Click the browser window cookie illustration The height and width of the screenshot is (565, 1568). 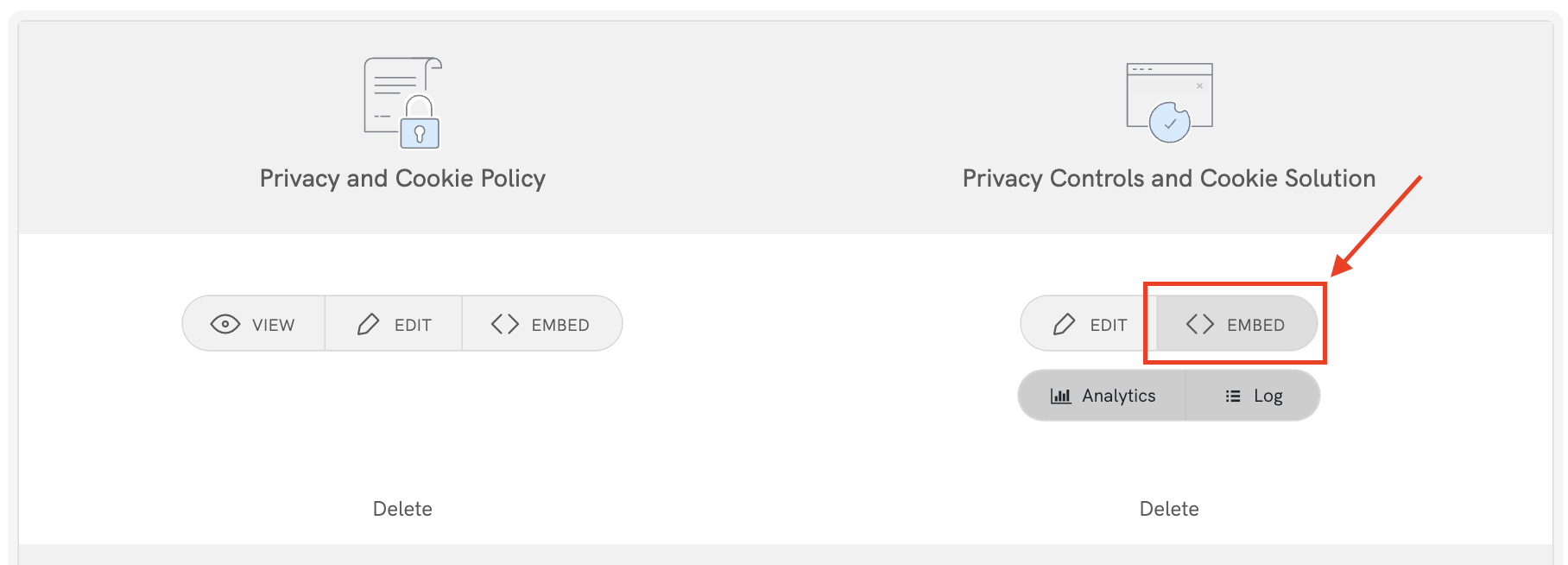point(1169,102)
